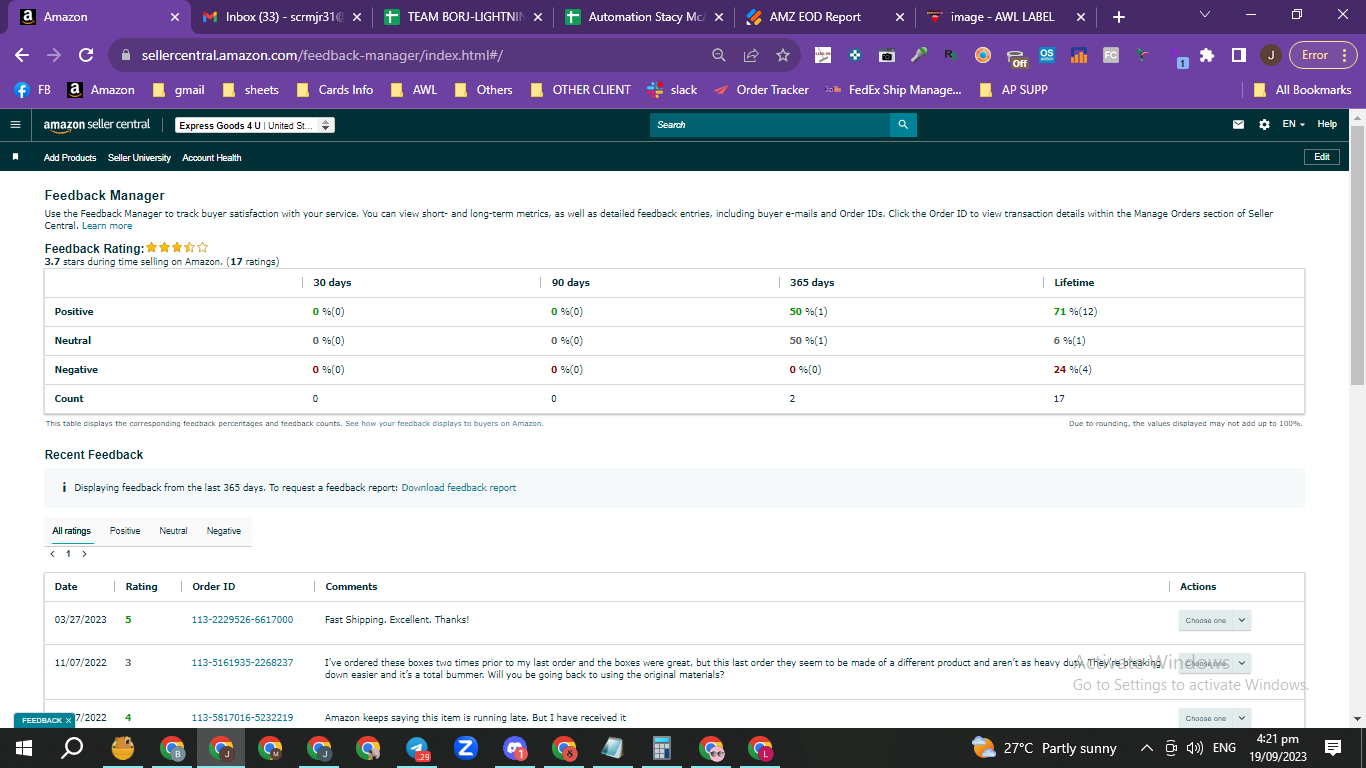Open order ID 113-5161935-2268237
The height and width of the screenshot is (768, 1366).
click(x=242, y=663)
